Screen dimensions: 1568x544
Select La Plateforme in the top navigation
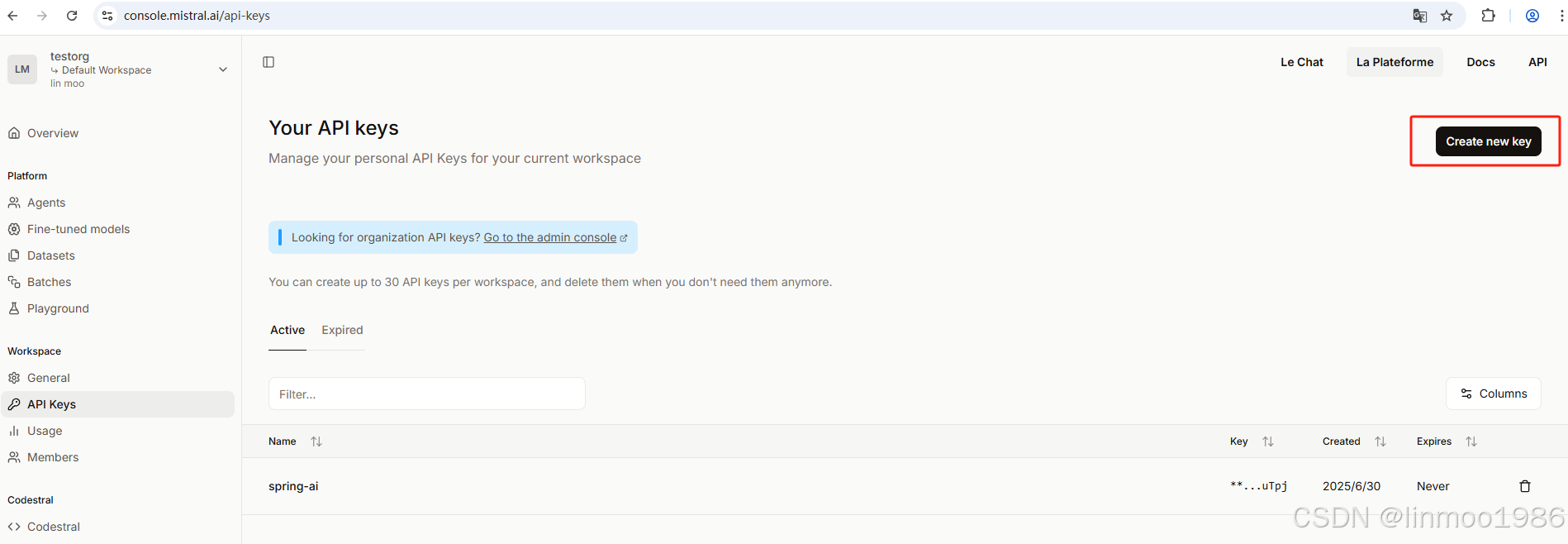pos(1395,62)
